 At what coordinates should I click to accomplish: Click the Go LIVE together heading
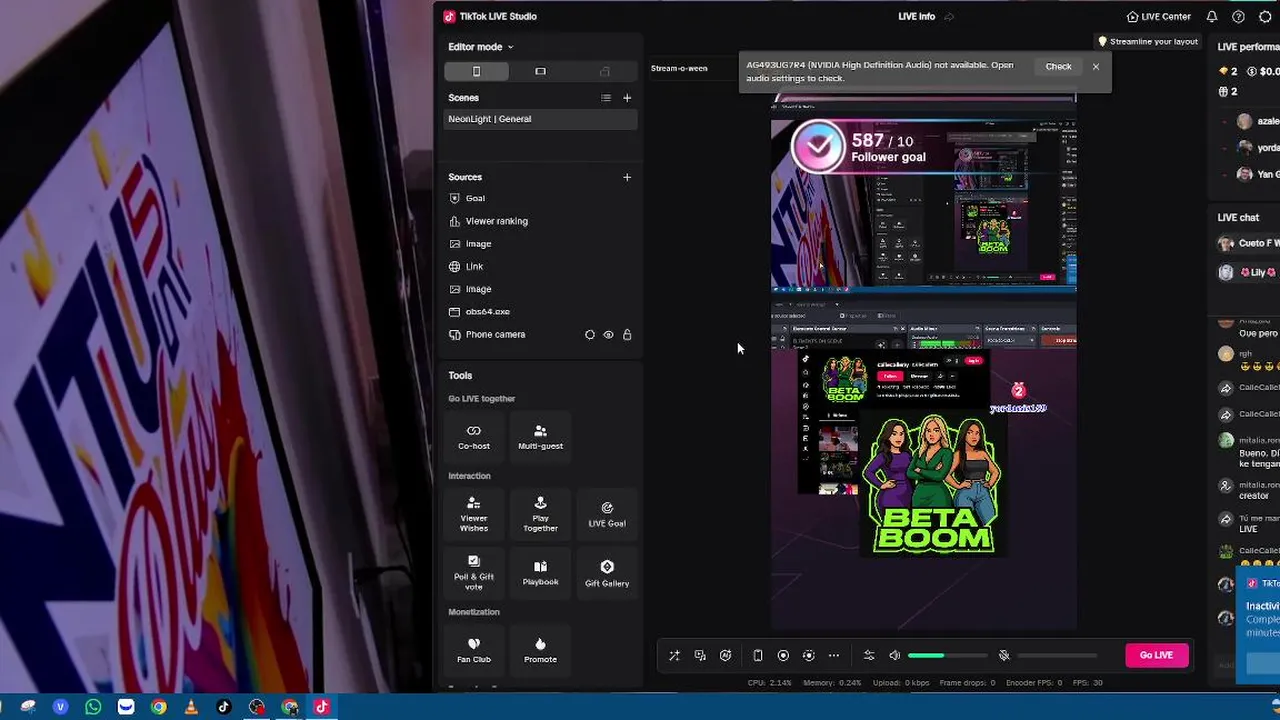coord(482,399)
